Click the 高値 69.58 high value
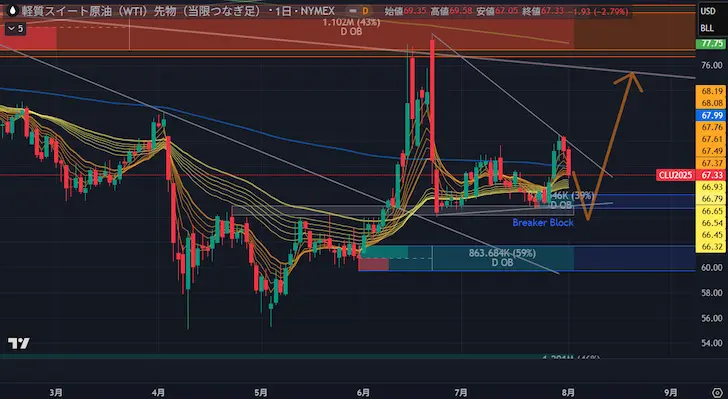 click(451, 11)
